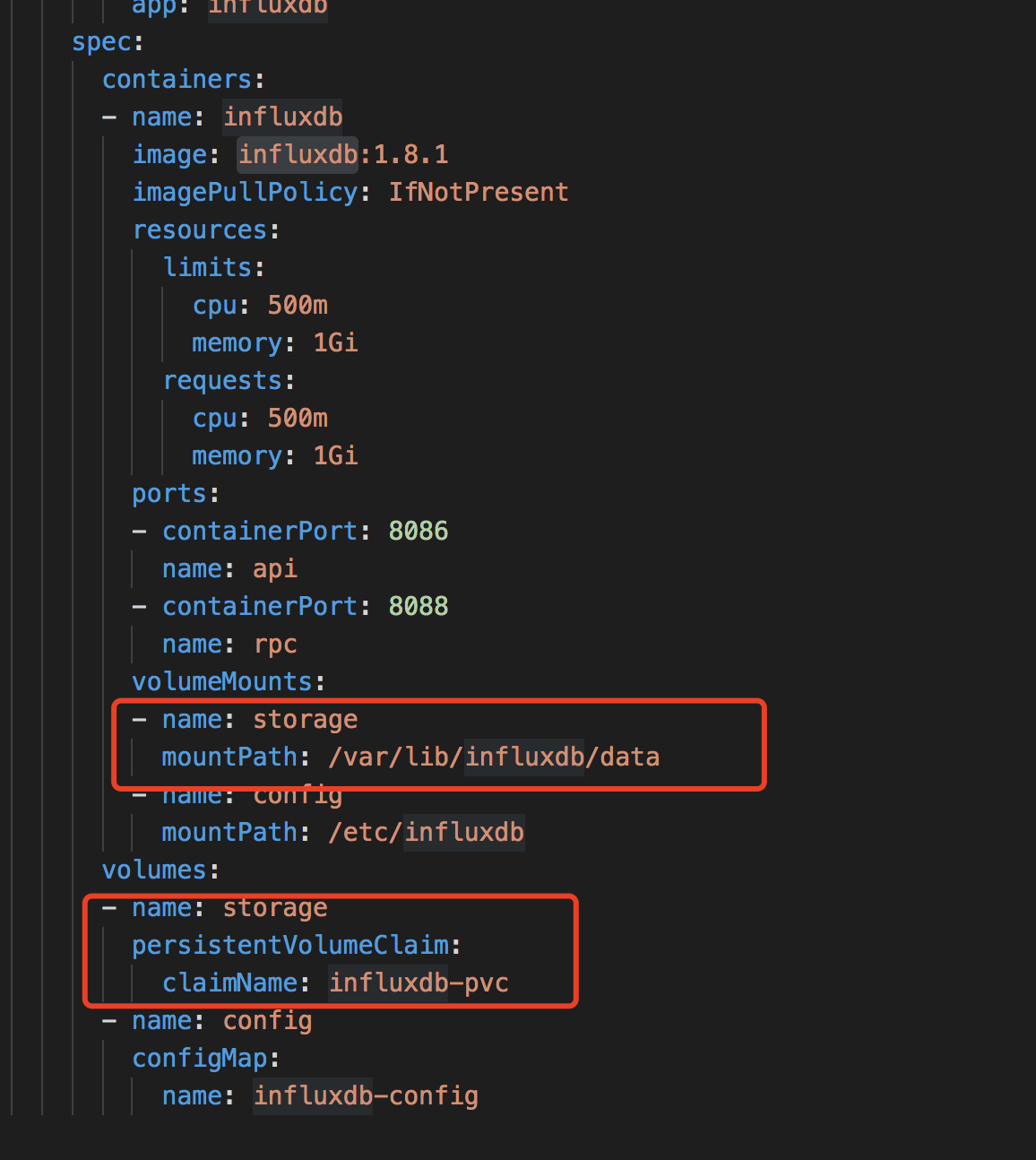Click the 'volumeMounts' key
Viewport: 1036px width, 1160px height.
pyautogui.click(x=221, y=682)
